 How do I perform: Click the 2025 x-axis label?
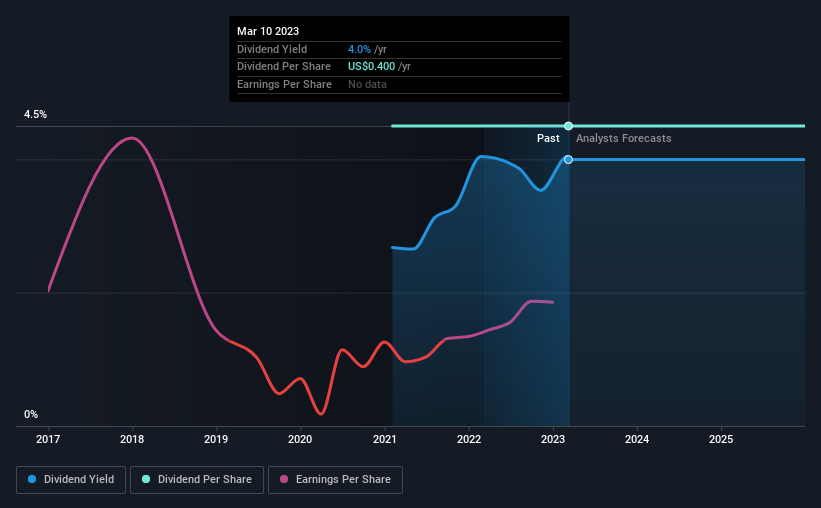click(721, 439)
